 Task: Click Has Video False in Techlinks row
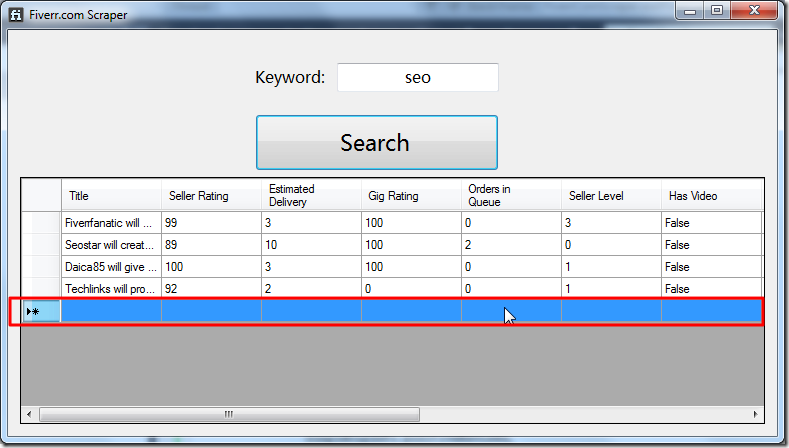pyautogui.click(x=712, y=288)
